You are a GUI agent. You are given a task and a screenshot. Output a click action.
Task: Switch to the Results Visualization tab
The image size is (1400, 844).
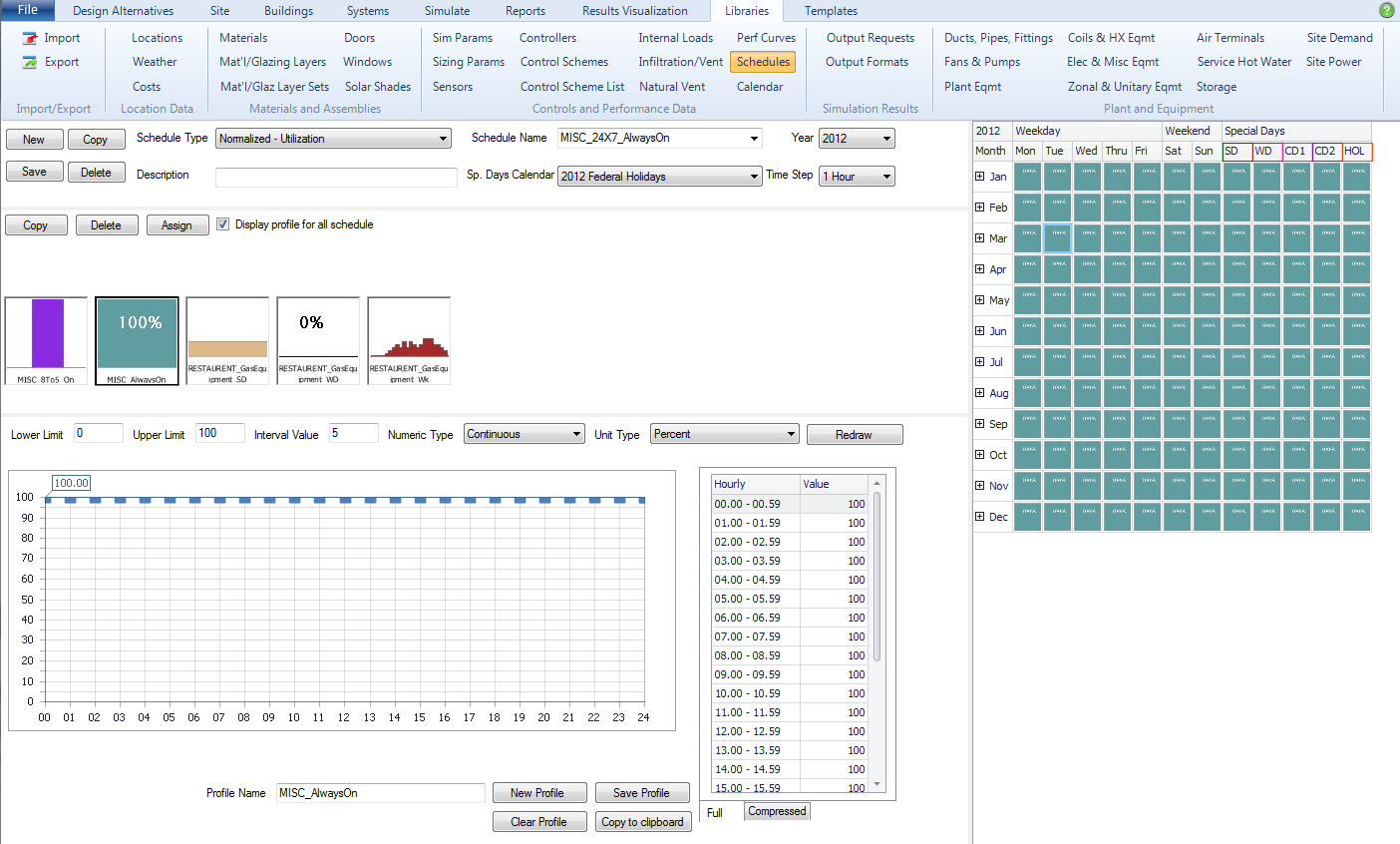point(635,11)
